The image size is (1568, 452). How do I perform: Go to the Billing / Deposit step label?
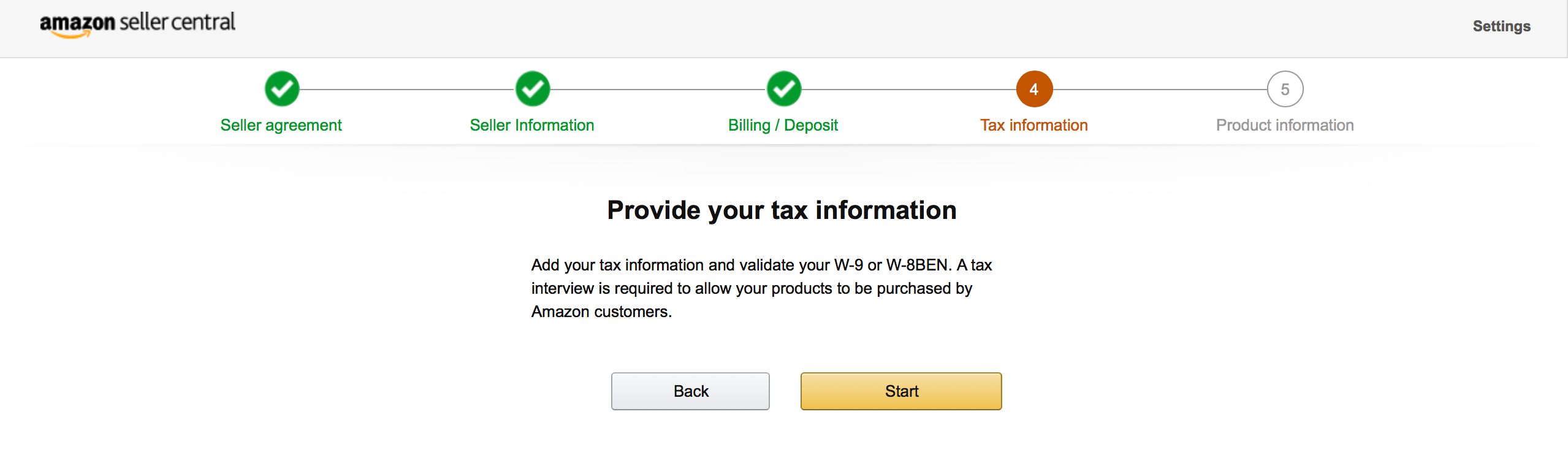(783, 125)
